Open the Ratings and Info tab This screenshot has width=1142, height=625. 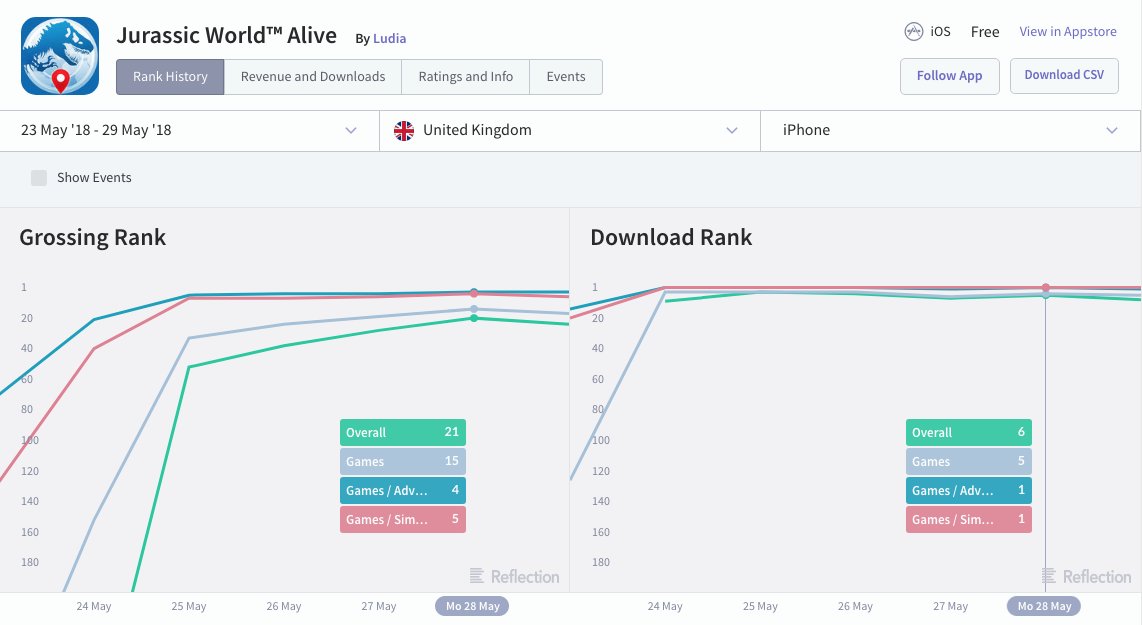coord(465,76)
